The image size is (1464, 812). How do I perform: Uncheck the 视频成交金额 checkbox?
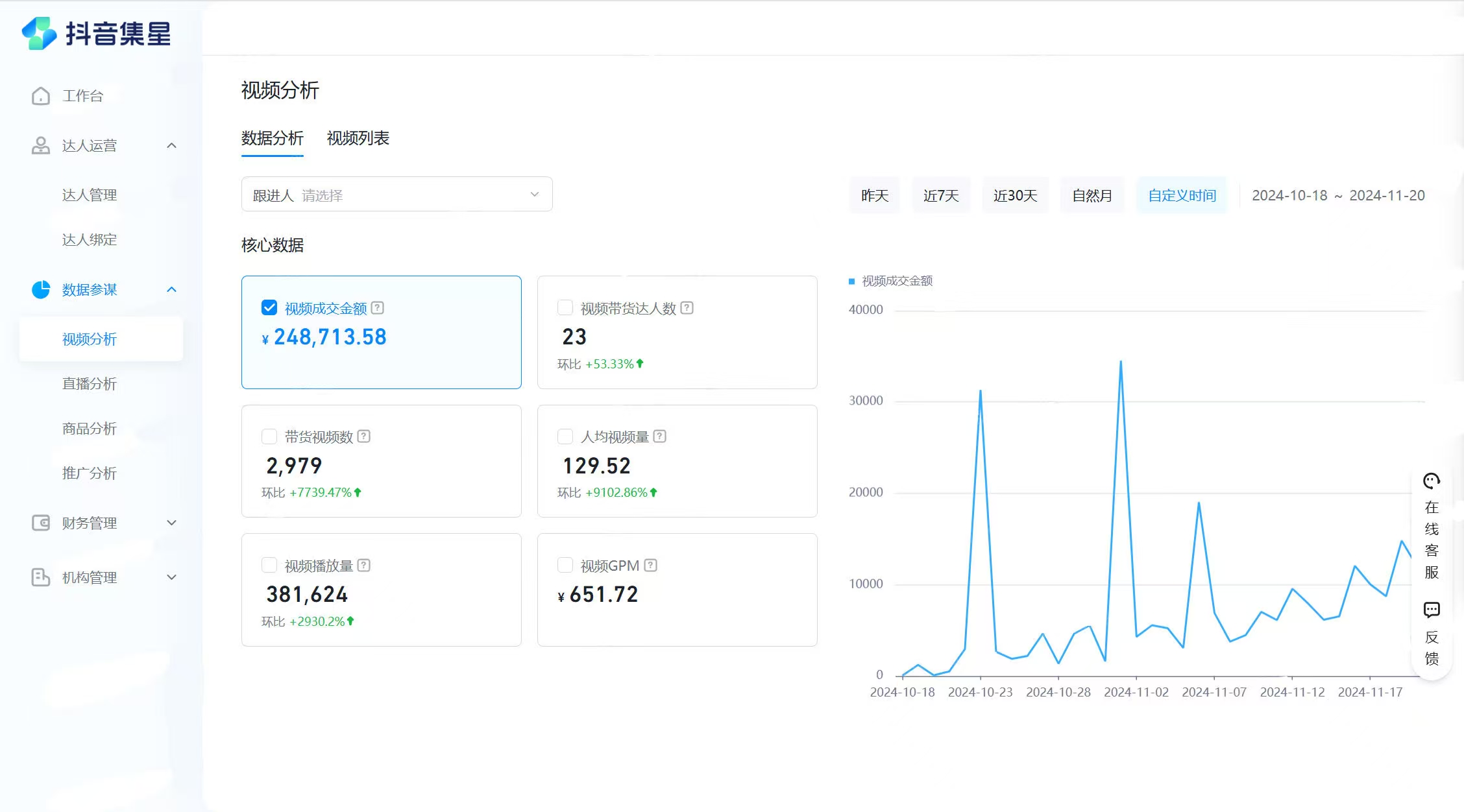click(269, 307)
